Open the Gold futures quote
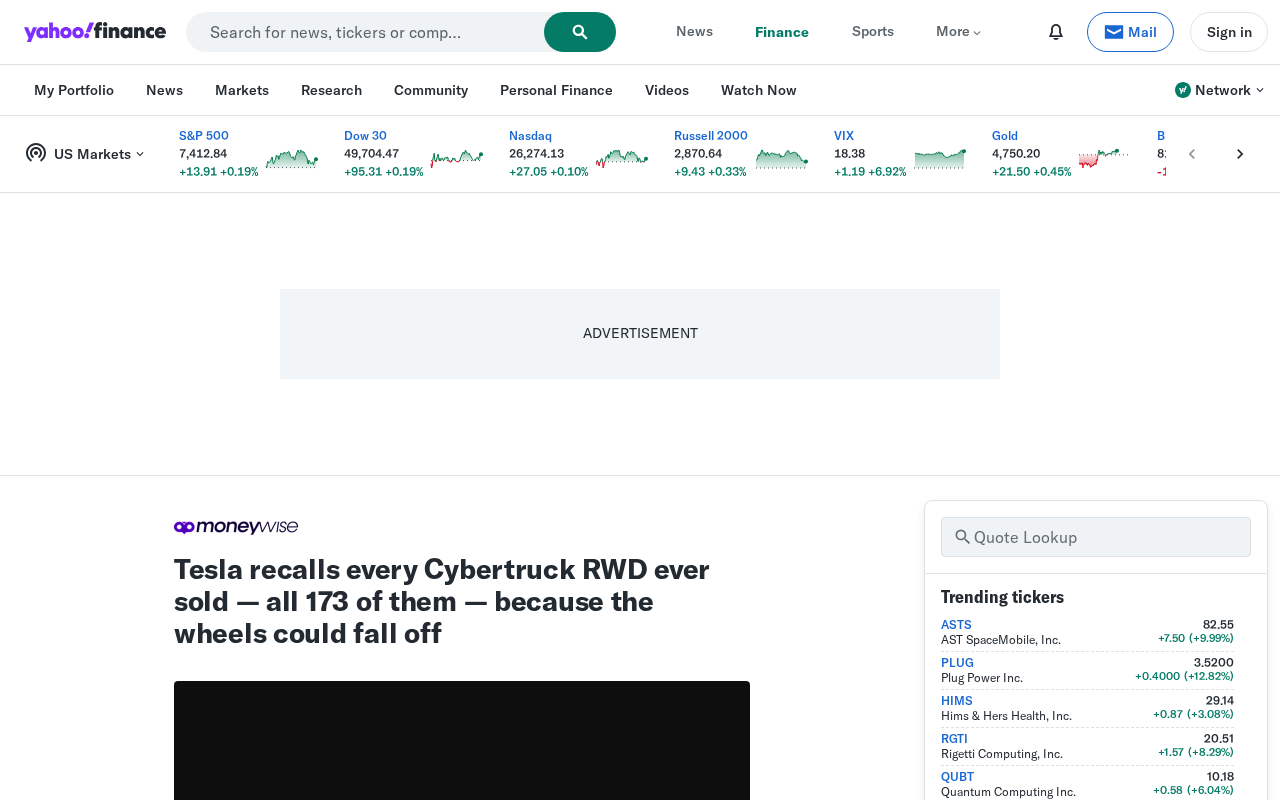The image size is (1280, 800). 1005,135
